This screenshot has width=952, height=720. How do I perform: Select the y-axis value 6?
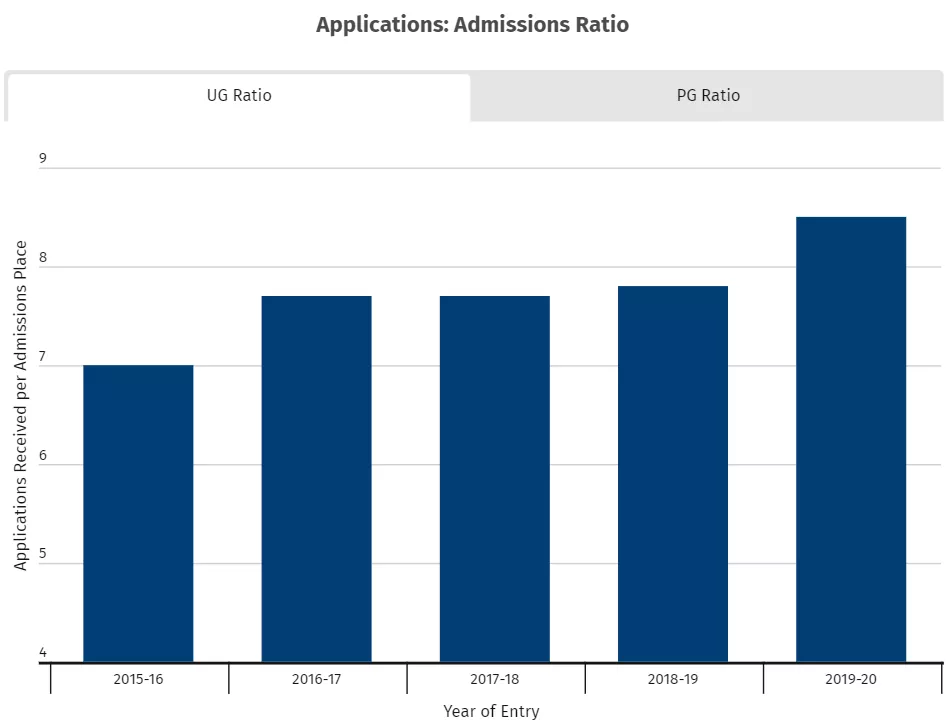(43, 455)
